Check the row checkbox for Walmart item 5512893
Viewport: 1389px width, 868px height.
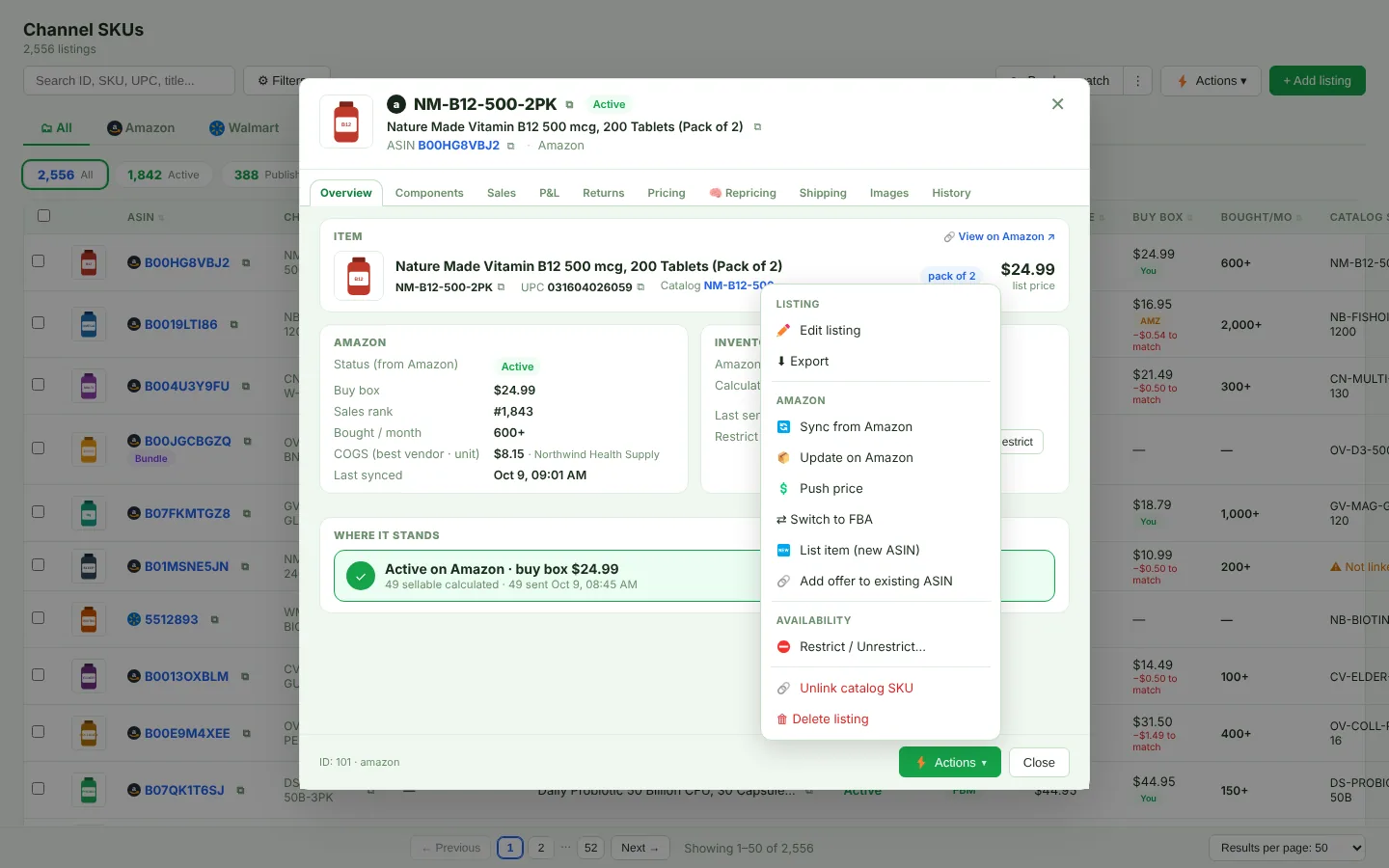point(39,618)
